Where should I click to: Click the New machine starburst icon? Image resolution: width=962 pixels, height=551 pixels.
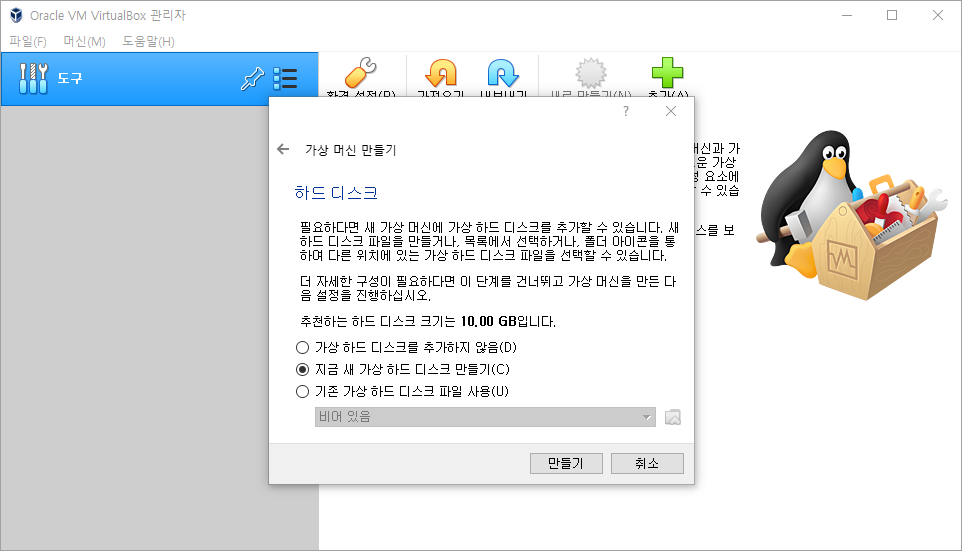(x=591, y=74)
